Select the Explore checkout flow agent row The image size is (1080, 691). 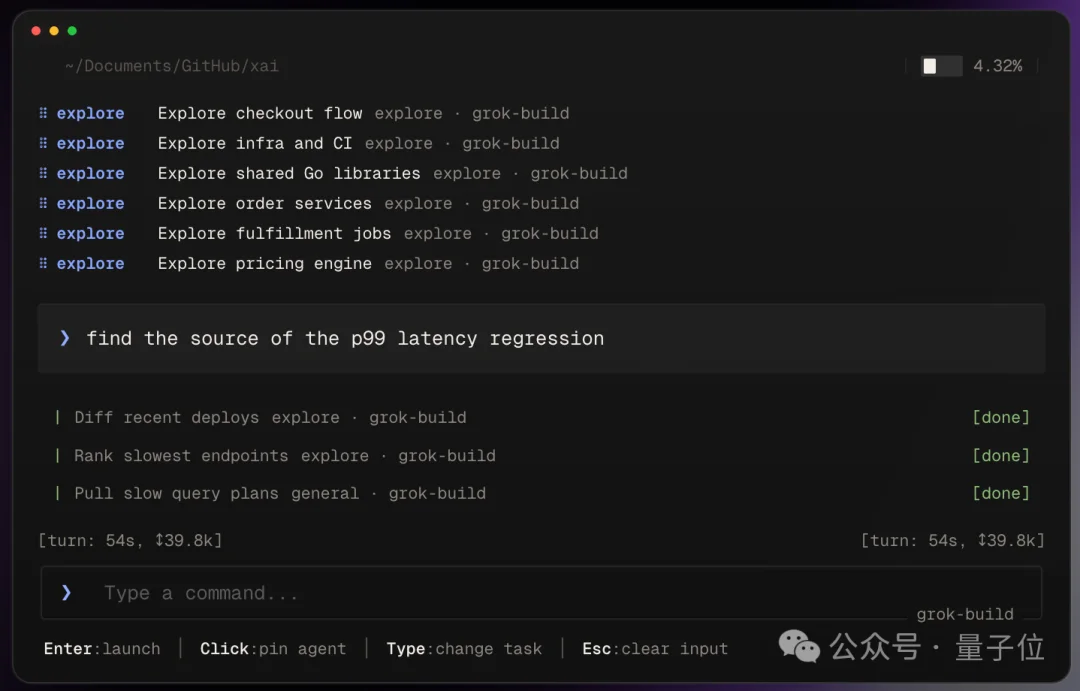click(x=304, y=113)
